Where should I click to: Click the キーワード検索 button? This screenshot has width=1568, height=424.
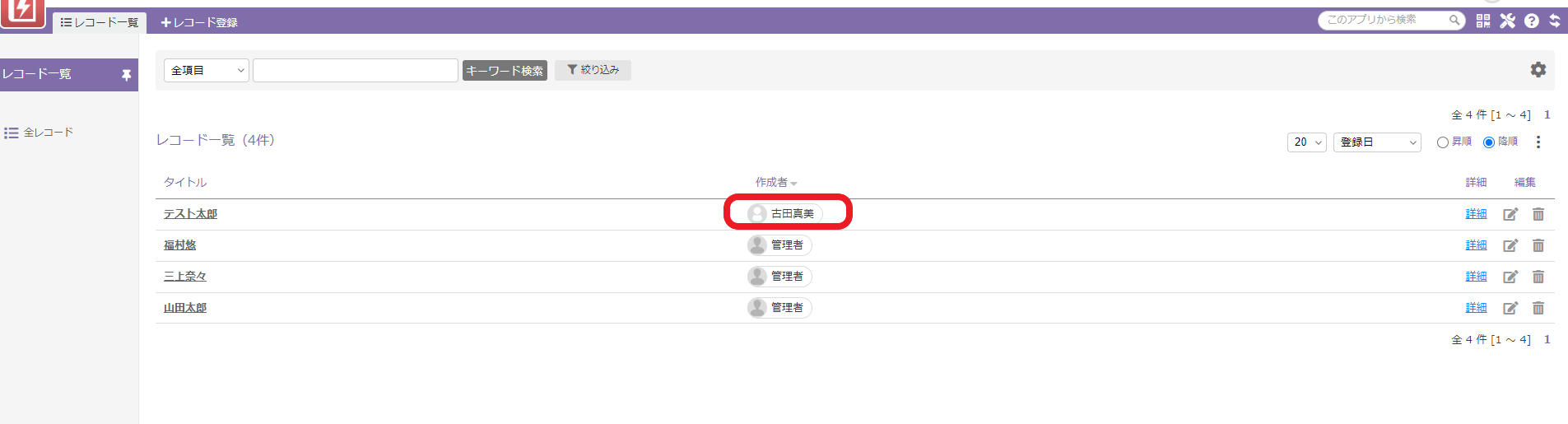(505, 71)
